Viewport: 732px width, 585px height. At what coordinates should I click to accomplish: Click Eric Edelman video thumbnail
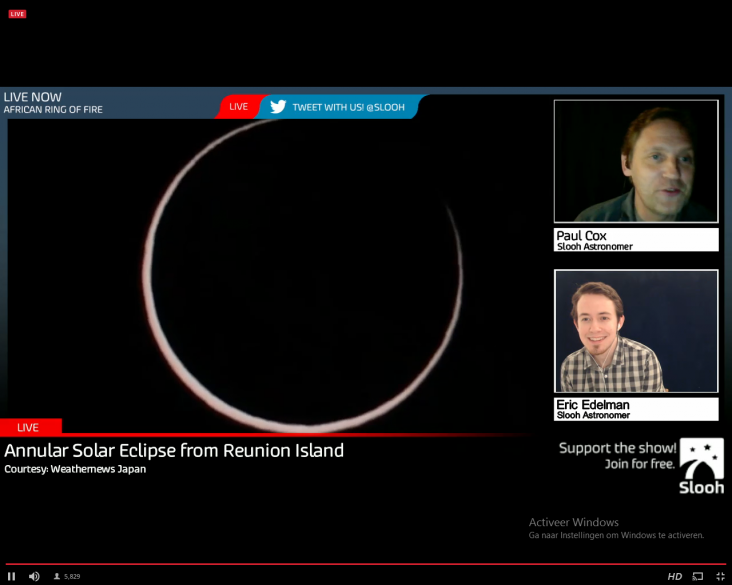[636, 331]
